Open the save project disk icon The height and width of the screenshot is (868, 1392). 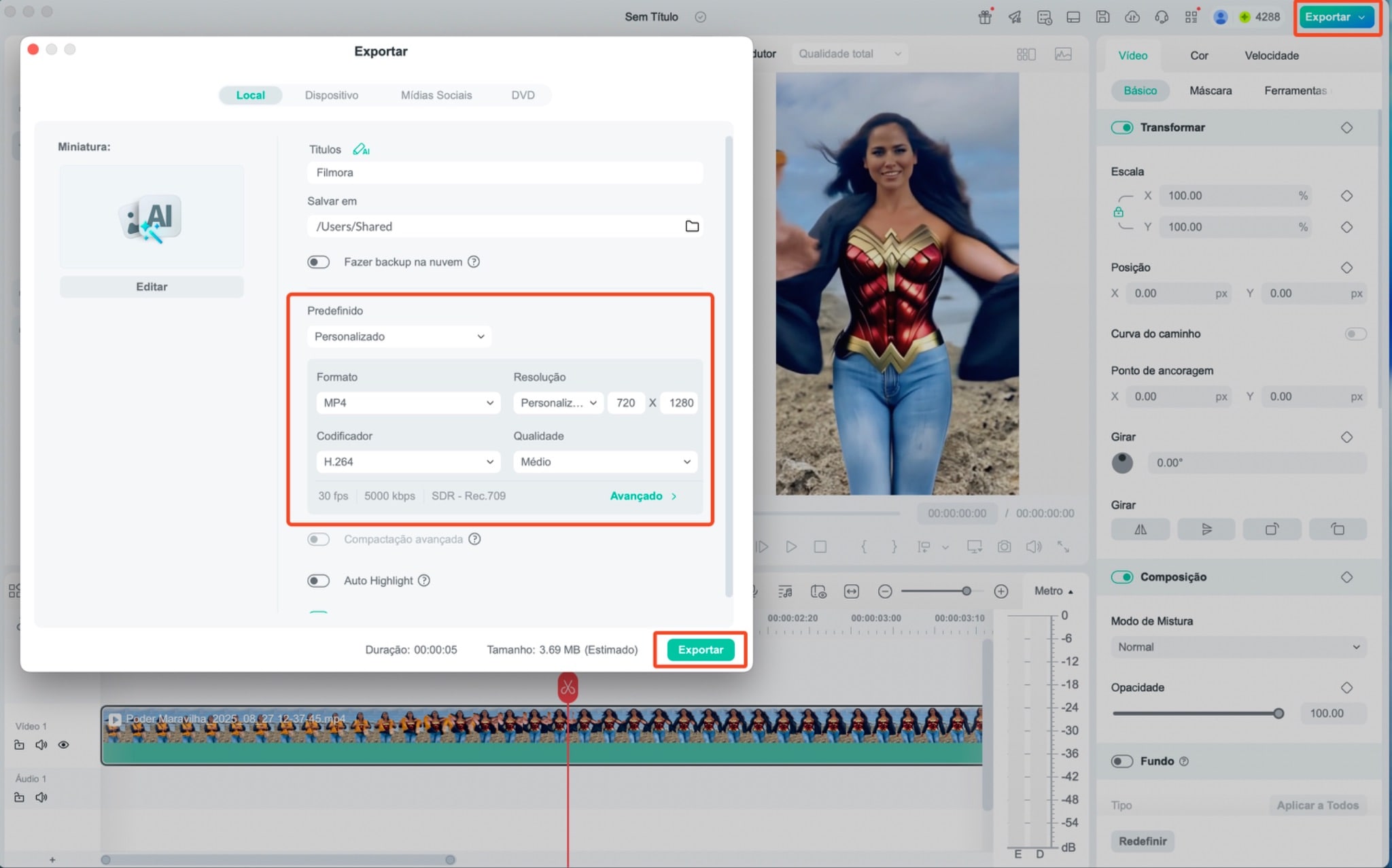(x=1103, y=17)
